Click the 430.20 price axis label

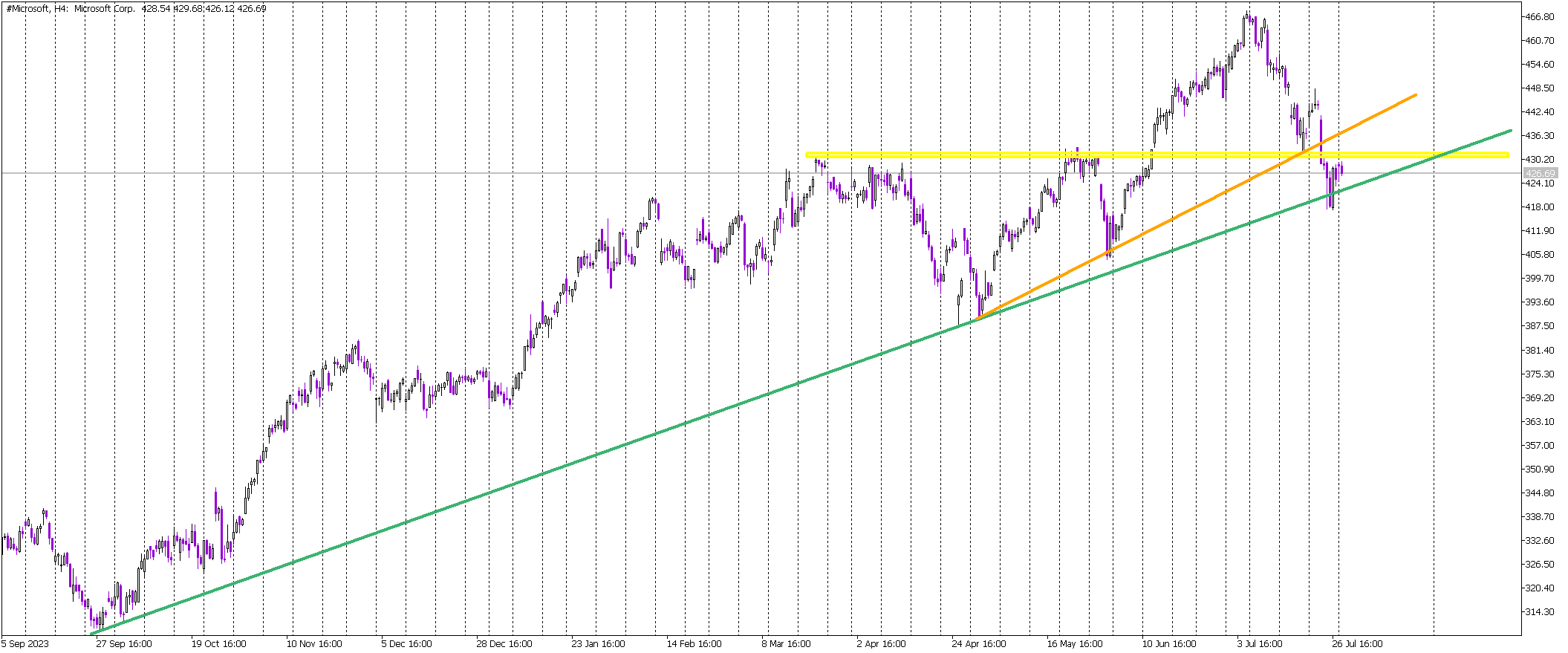coord(1538,159)
